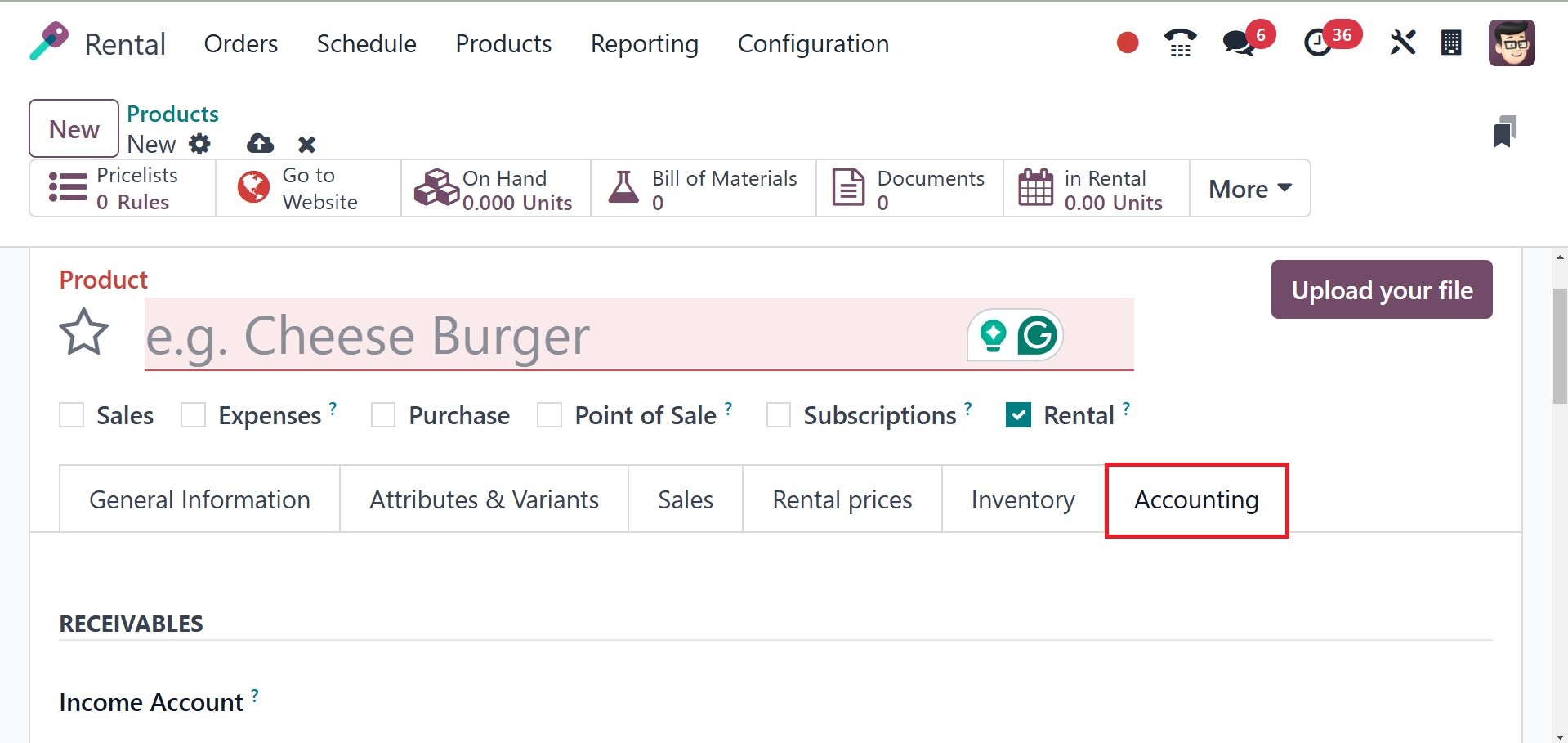Open the gear settings icon beside New

tap(199, 145)
